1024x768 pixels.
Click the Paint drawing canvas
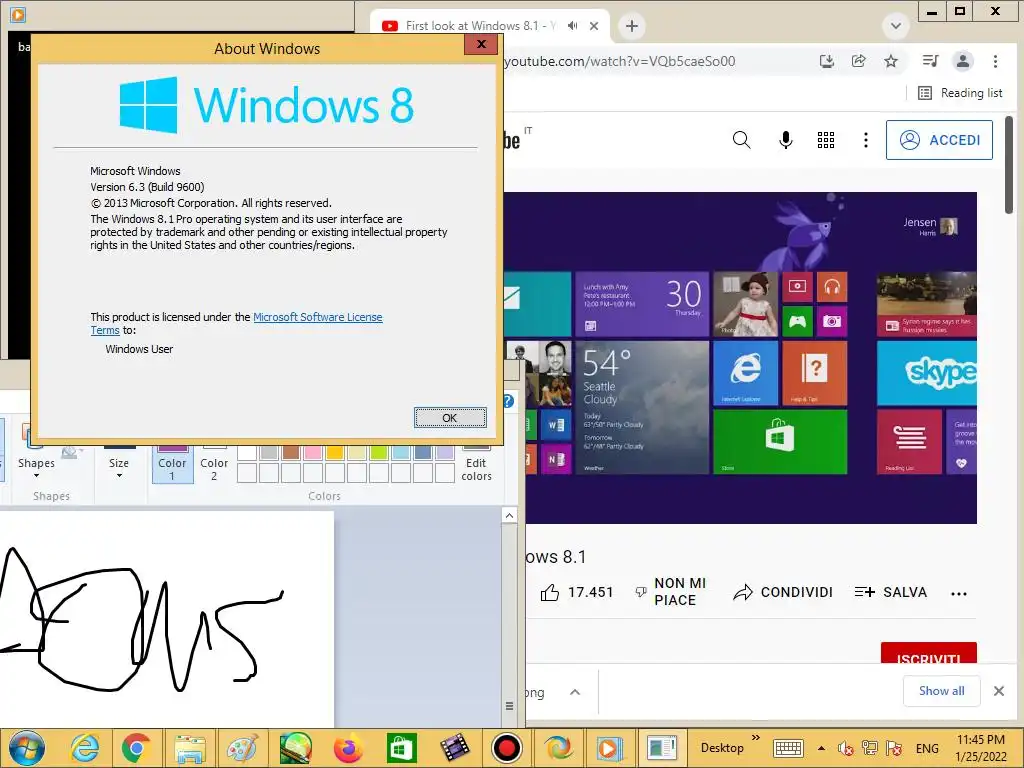167,618
